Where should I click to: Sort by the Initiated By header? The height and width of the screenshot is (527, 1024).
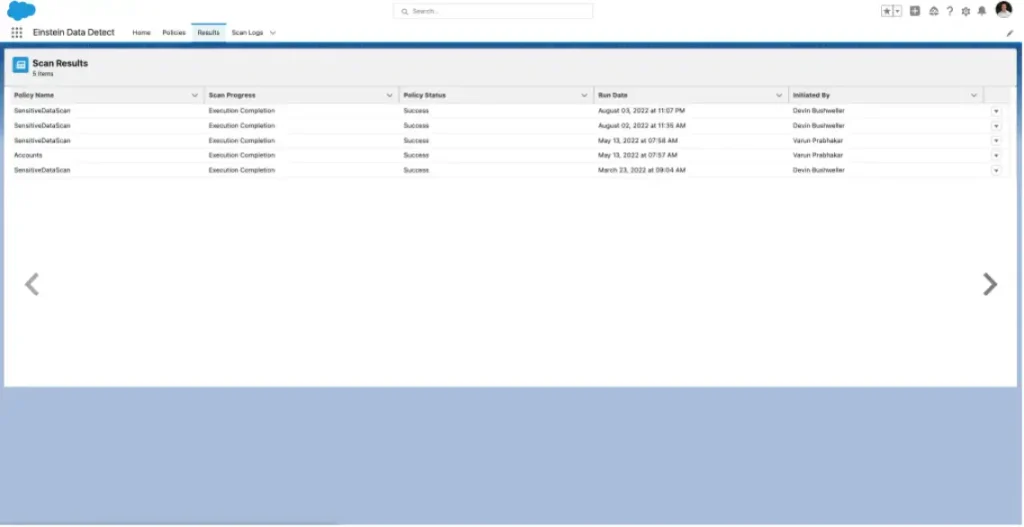811,95
